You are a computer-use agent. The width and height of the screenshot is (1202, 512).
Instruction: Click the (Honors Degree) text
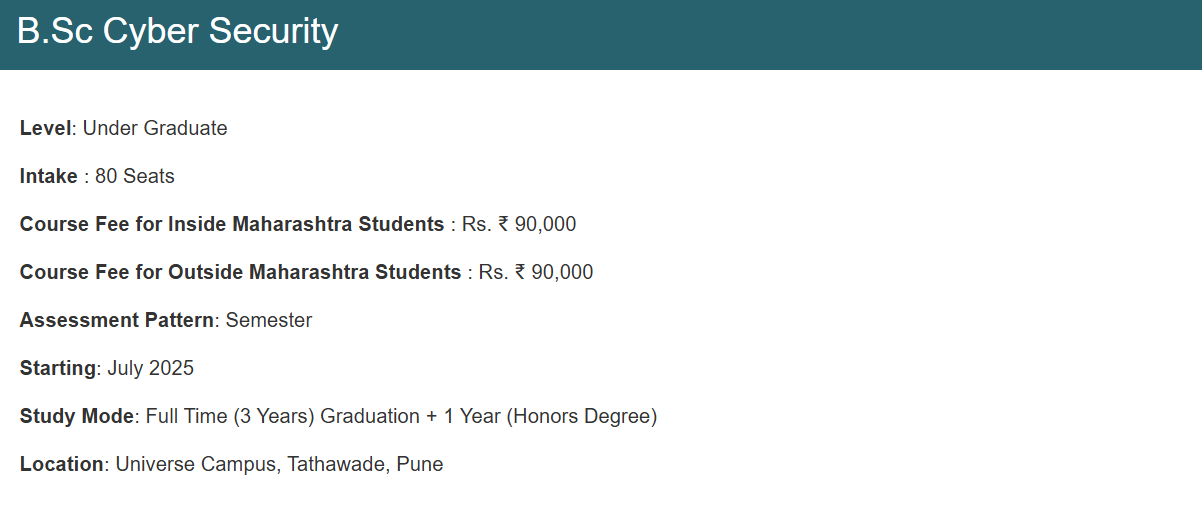point(581,416)
